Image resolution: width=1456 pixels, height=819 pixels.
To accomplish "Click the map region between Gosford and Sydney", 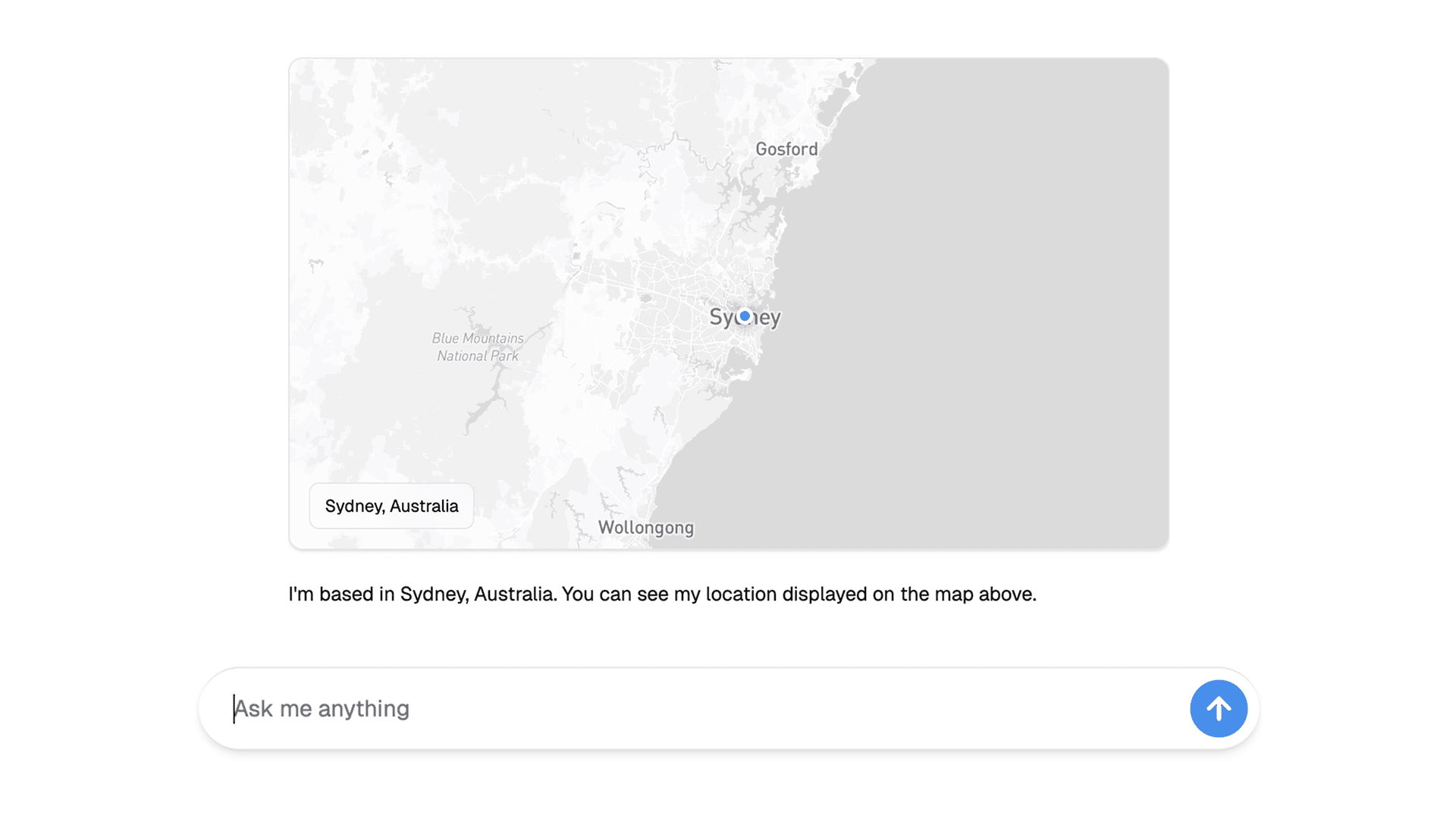I will [758, 227].
